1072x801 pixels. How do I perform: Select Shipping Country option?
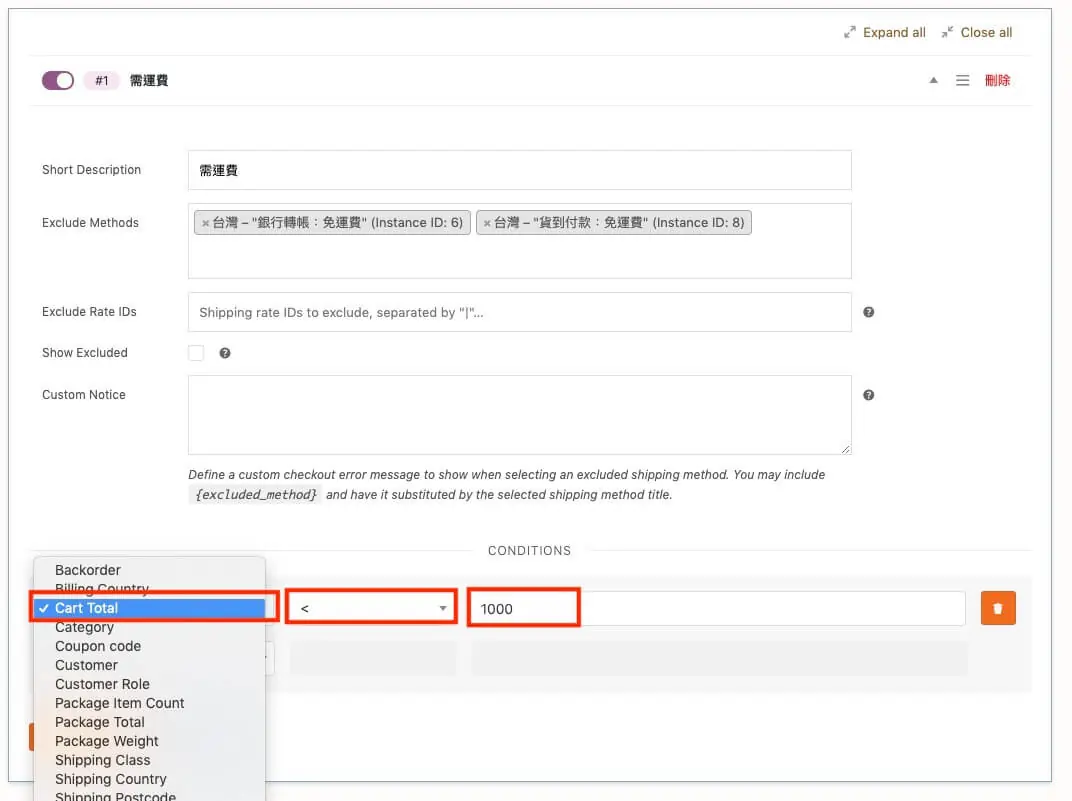click(x=149, y=780)
